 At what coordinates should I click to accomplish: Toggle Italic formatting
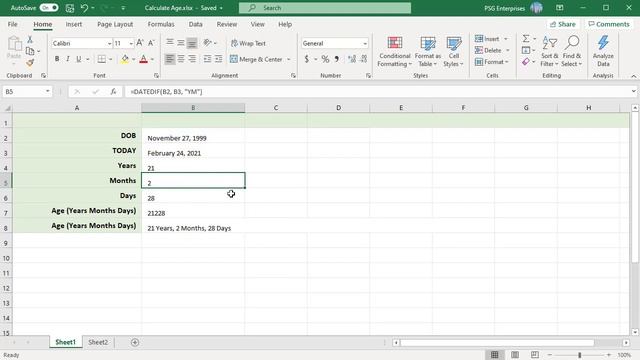coord(68,59)
